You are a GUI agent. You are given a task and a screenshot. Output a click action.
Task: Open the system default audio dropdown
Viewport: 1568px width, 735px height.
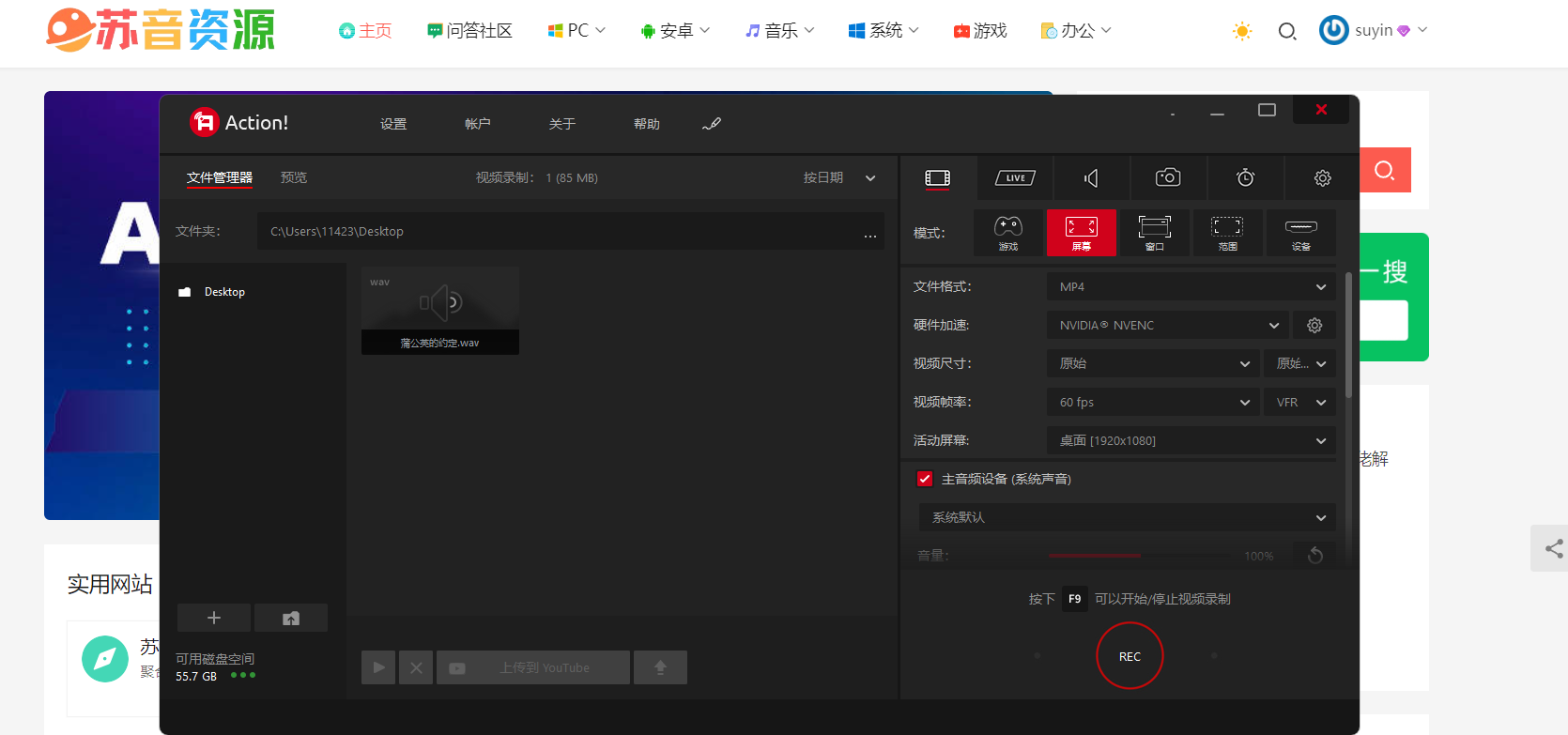click(x=1127, y=517)
